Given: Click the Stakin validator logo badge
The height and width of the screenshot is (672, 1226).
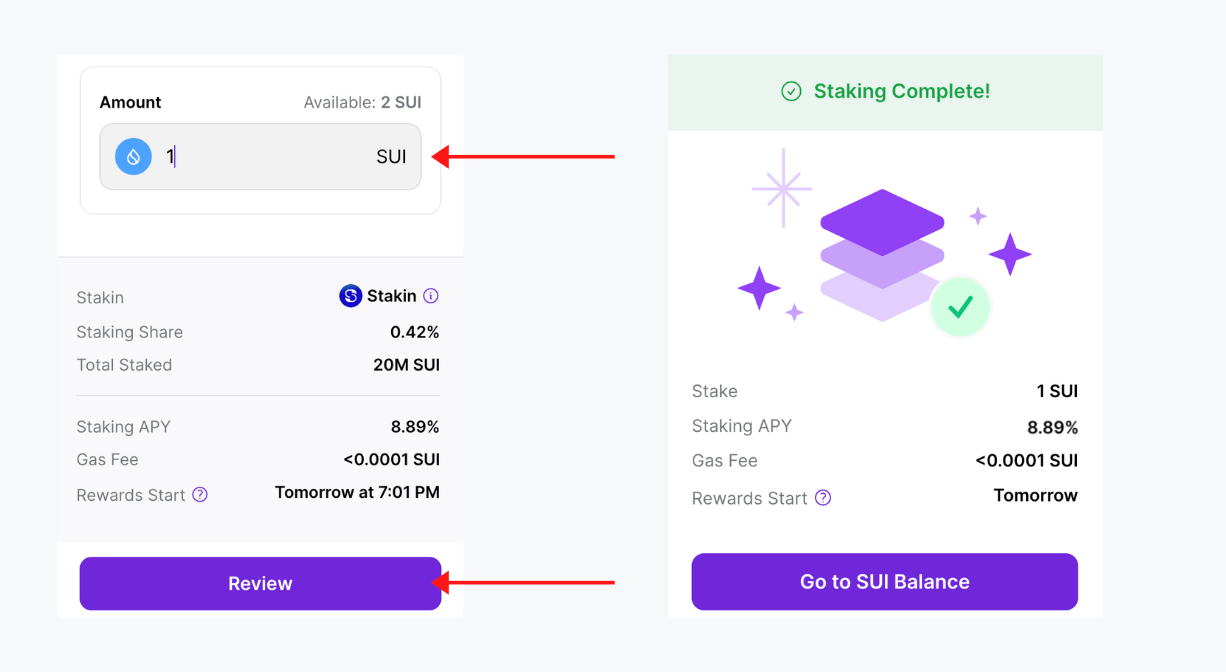Looking at the screenshot, I should [x=349, y=295].
